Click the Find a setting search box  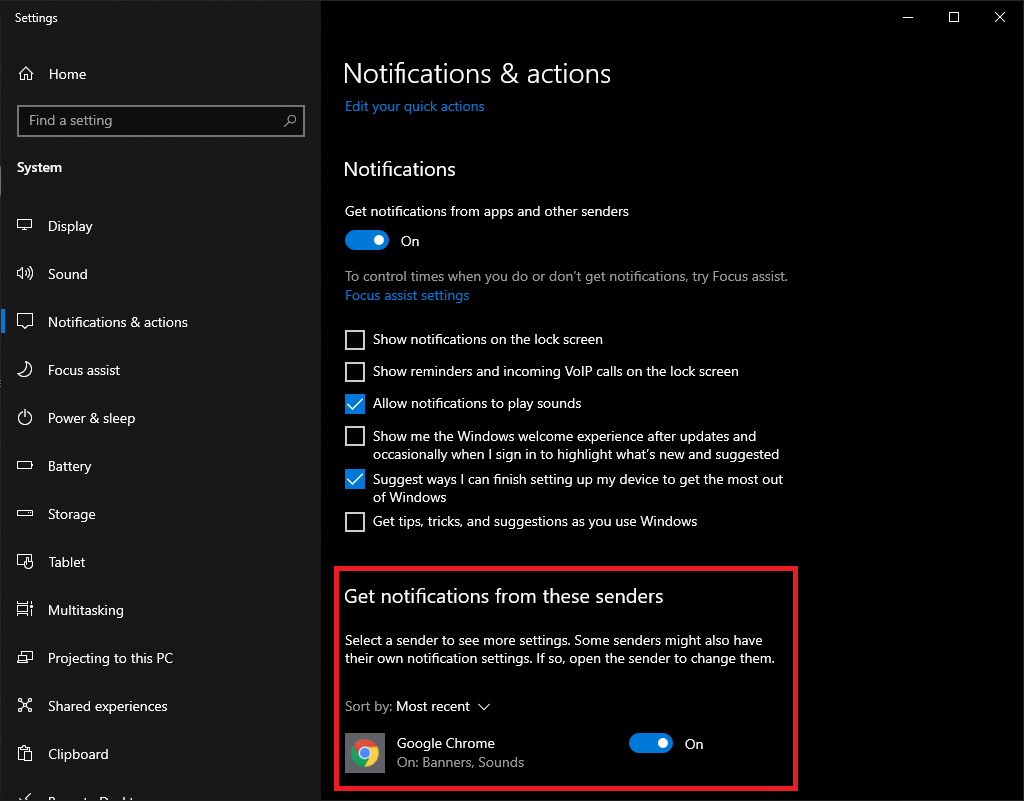[x=150, y=121]
